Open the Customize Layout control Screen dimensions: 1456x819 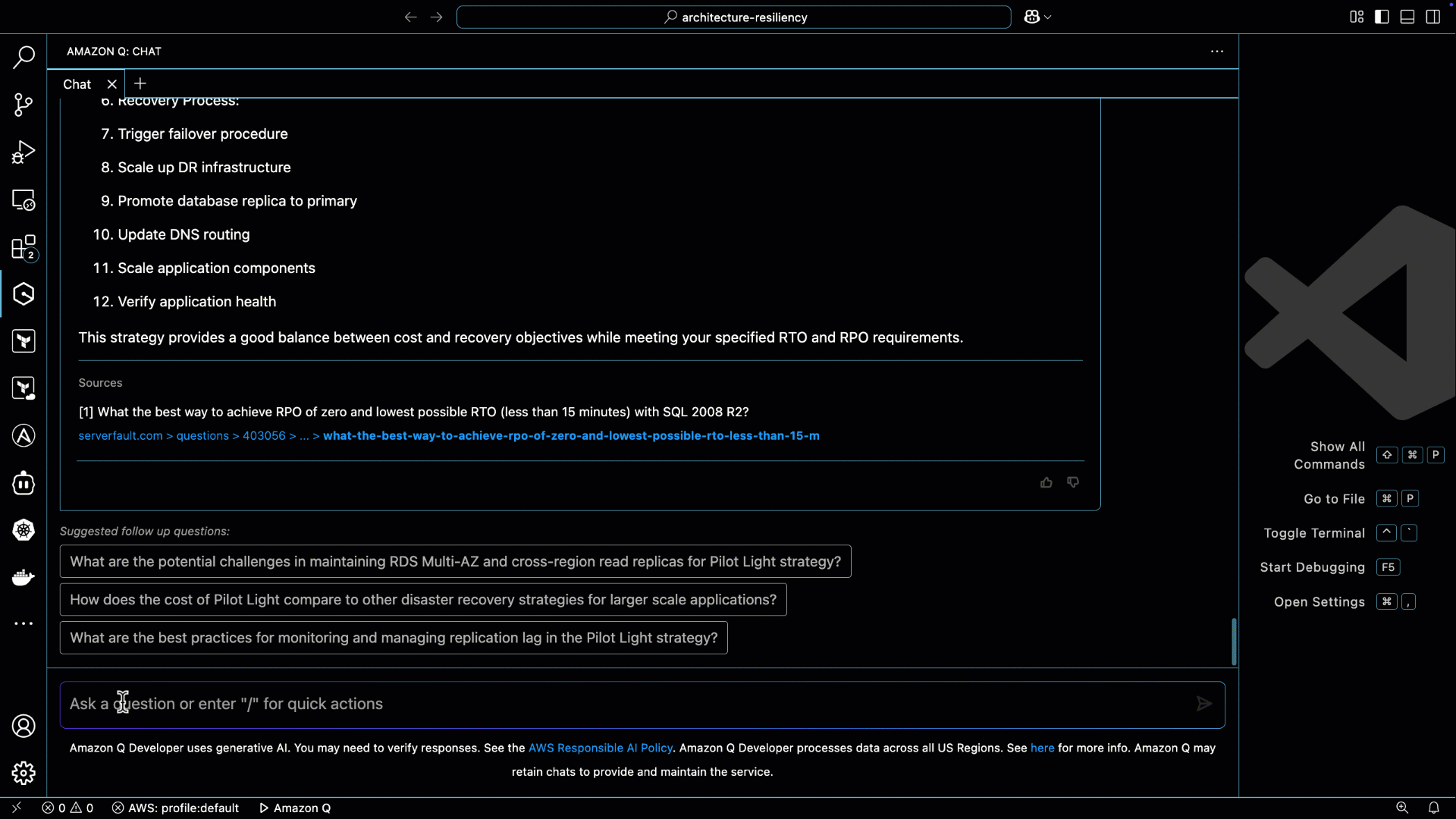(1356, 17)
